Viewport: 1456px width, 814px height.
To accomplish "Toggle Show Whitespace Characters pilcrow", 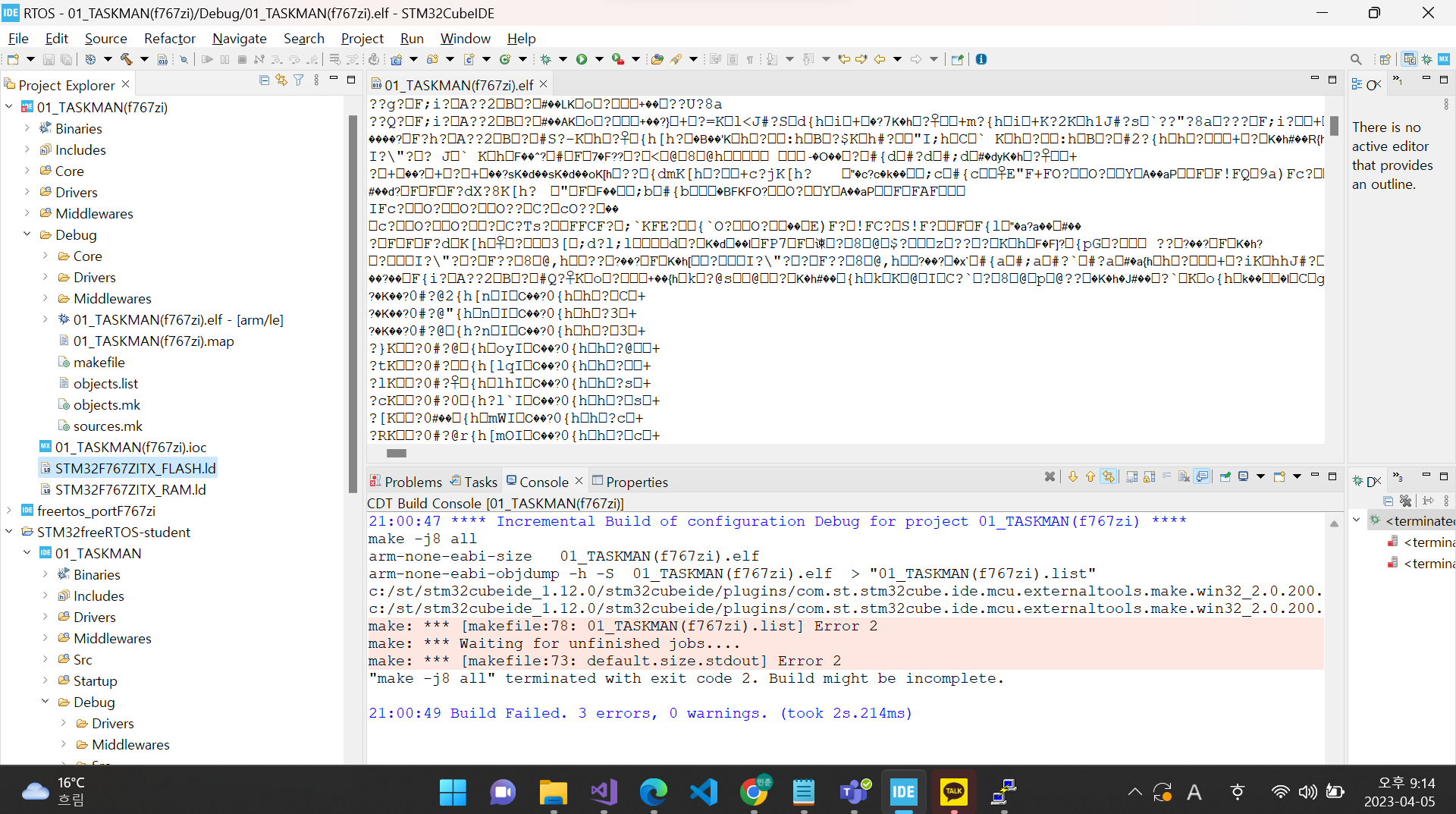I will (x=750, y=59).
